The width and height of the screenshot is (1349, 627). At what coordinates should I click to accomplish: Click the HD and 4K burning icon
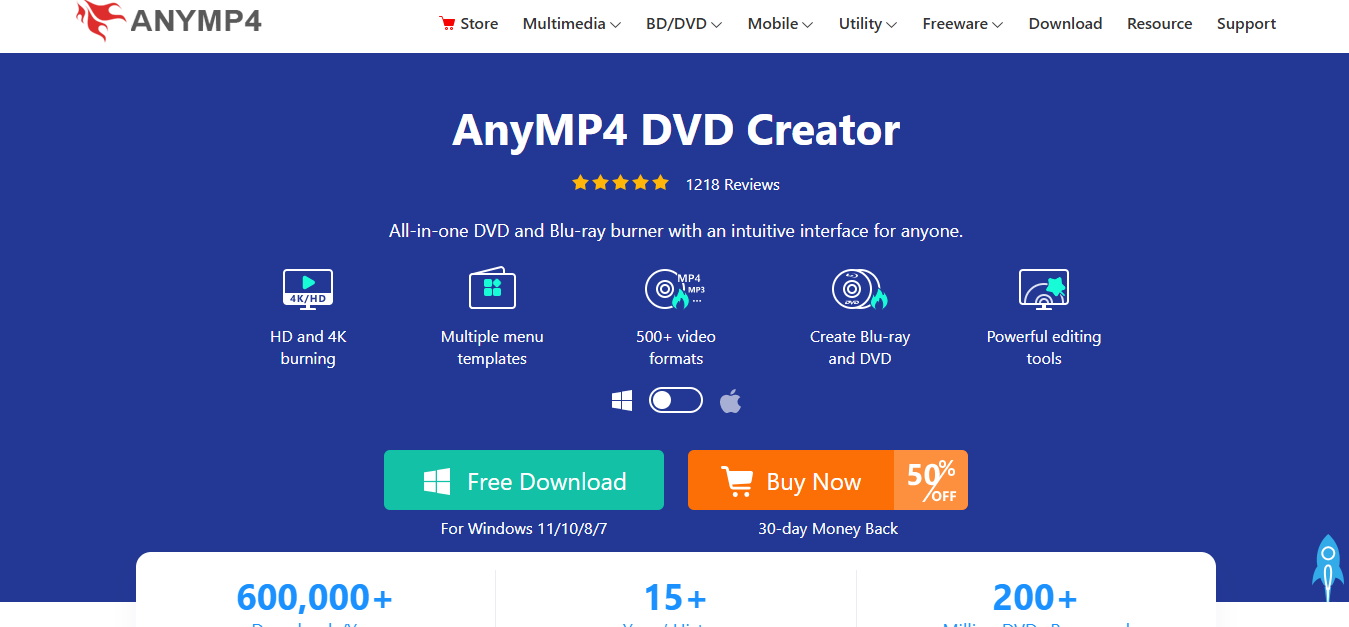point(308,289)
